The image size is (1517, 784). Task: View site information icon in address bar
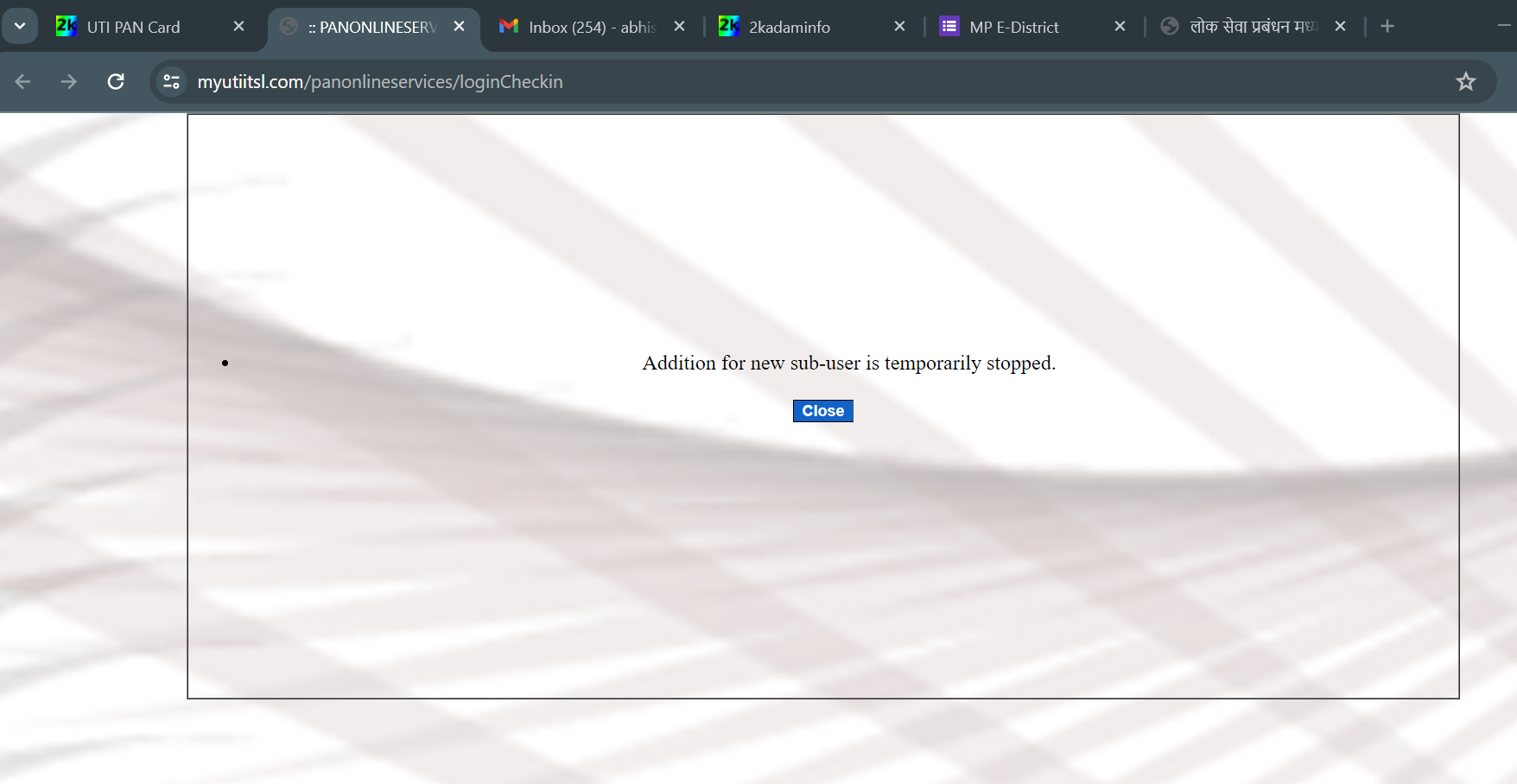(x=172, y=82)
